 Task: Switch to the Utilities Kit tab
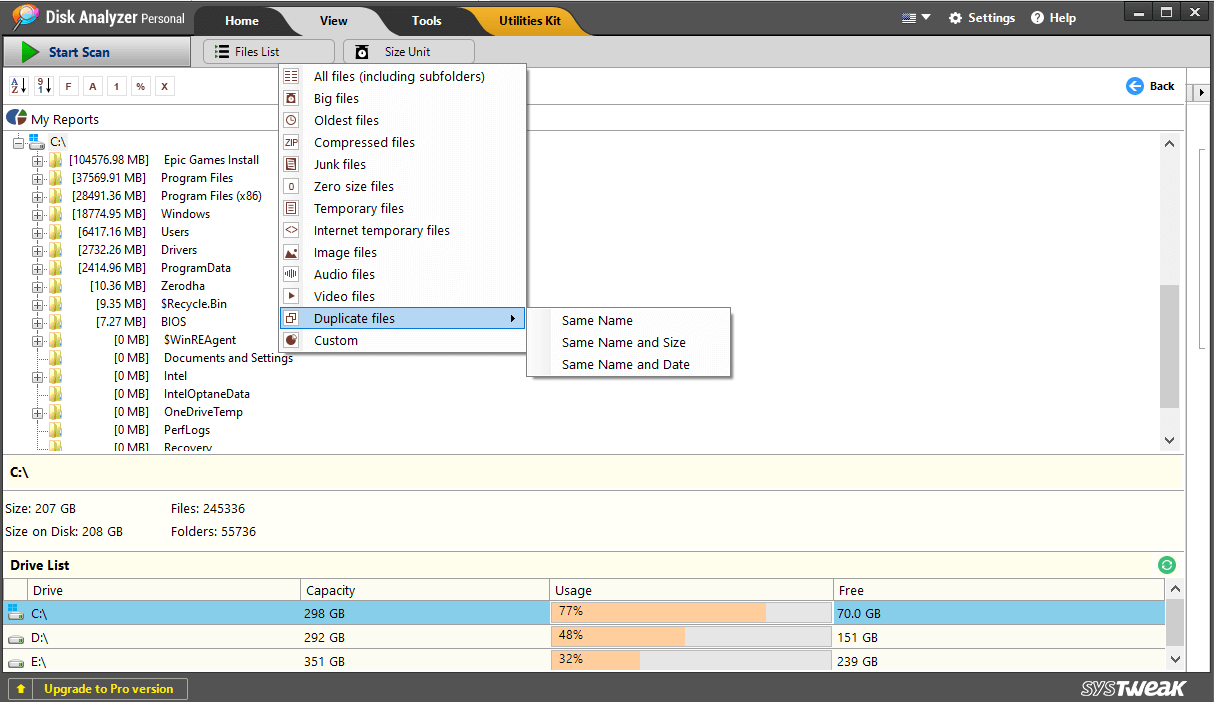click(x=528, y=20)
